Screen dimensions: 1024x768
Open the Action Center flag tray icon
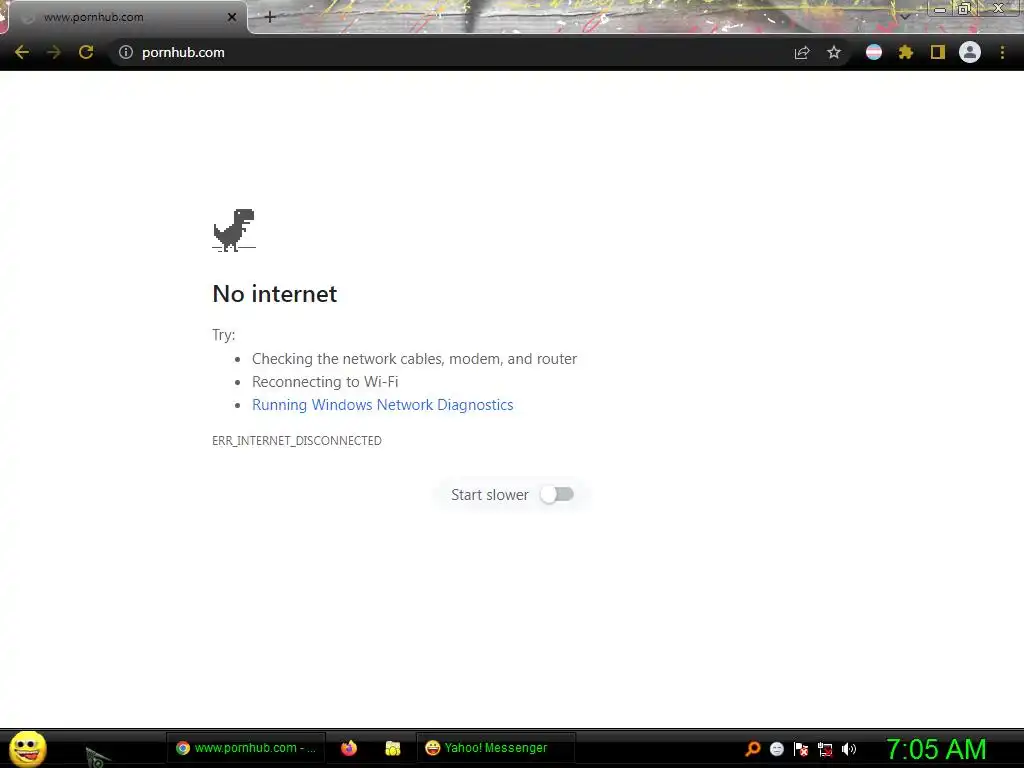[x=801, y=749]
